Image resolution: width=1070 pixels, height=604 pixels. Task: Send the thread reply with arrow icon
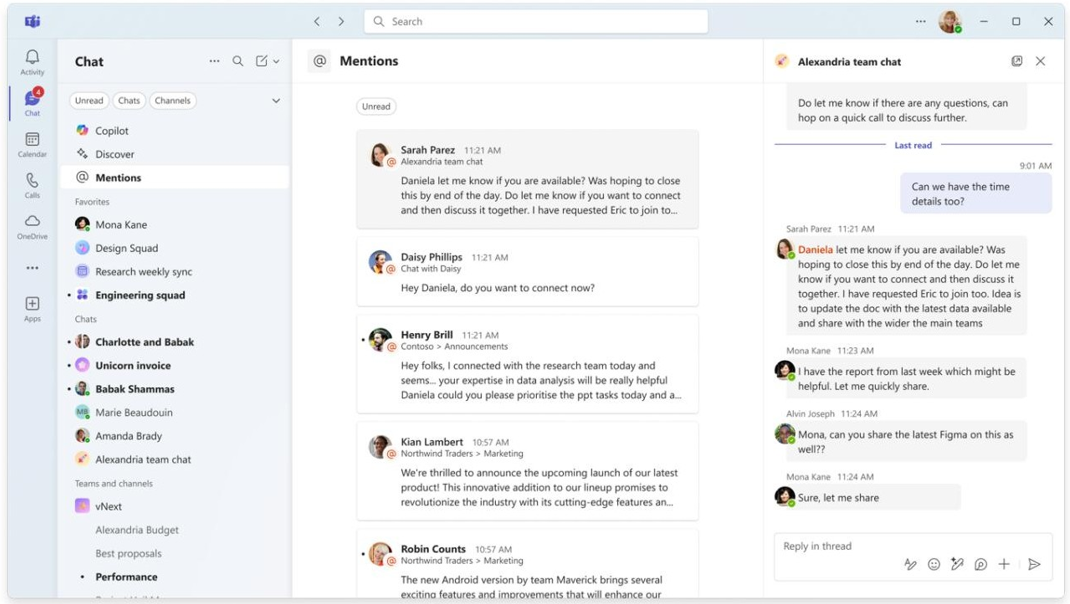click(x=1034, y=565)
